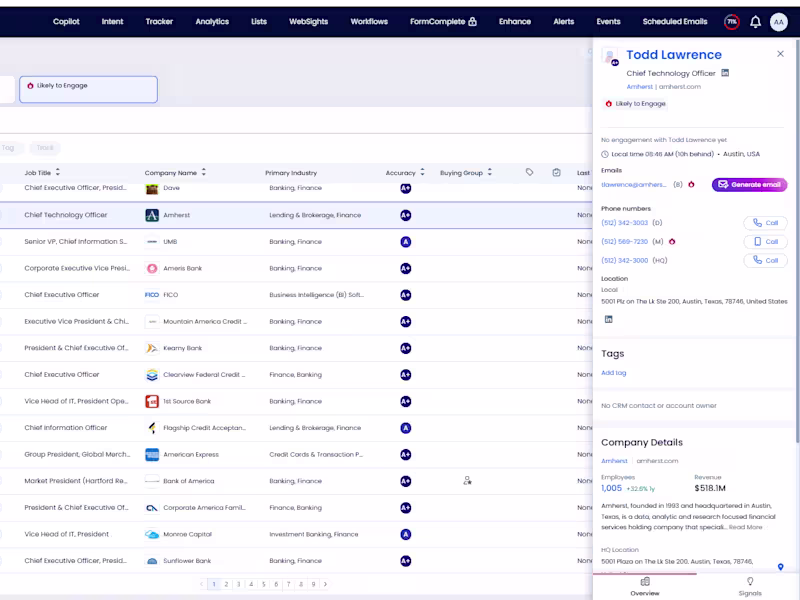800x600 pixels.
Task: Click the map pin by HQ Location
Action: (x=781, y=567)
